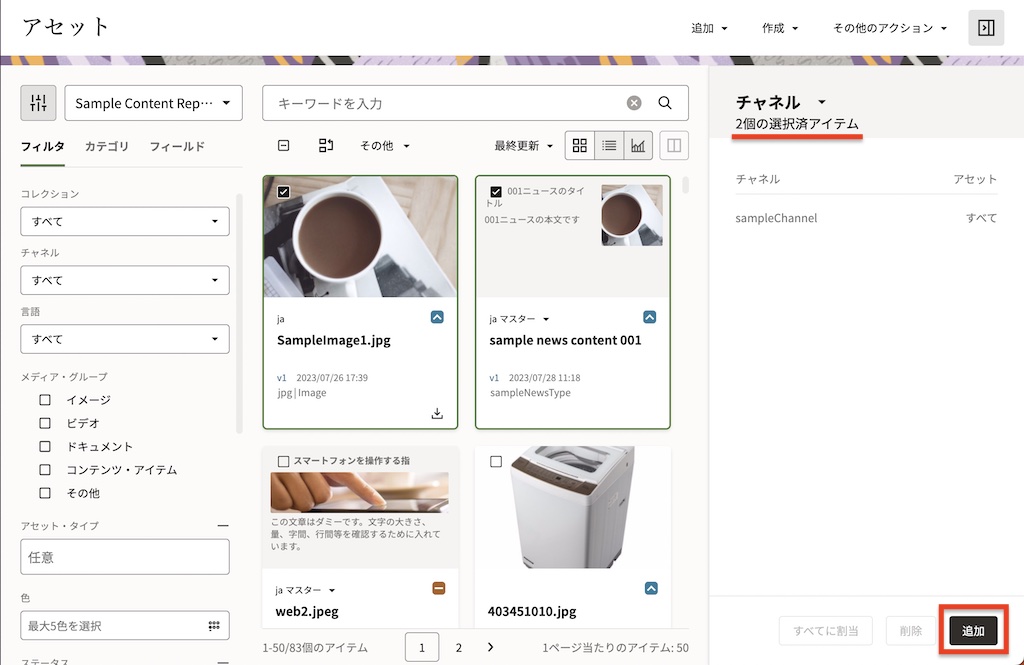The width and height of the screenshot is (1024, 665).
Task: Switch to list view
Action: tap(609, 146)
